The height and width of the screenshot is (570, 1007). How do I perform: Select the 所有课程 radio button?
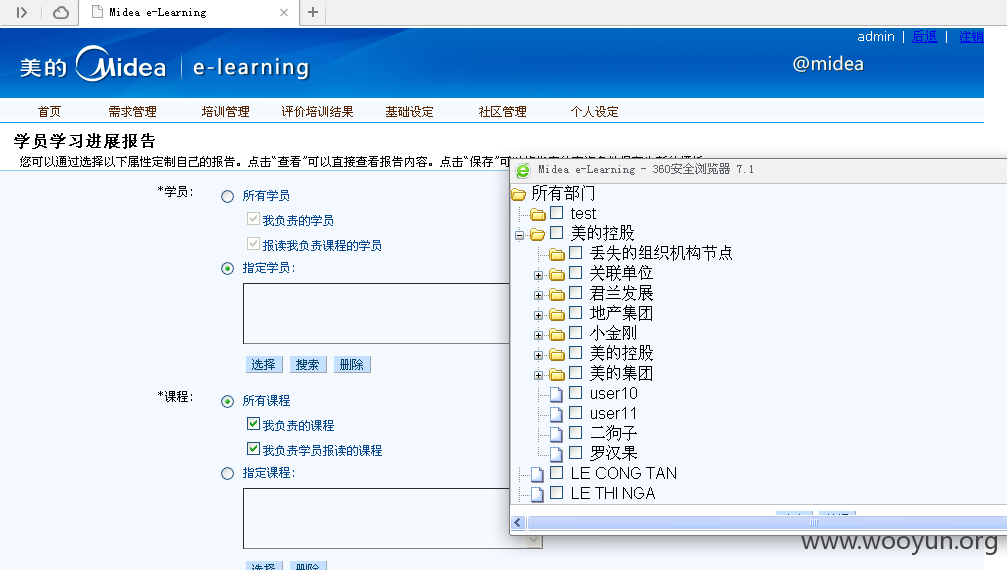(x=227, y=402)
